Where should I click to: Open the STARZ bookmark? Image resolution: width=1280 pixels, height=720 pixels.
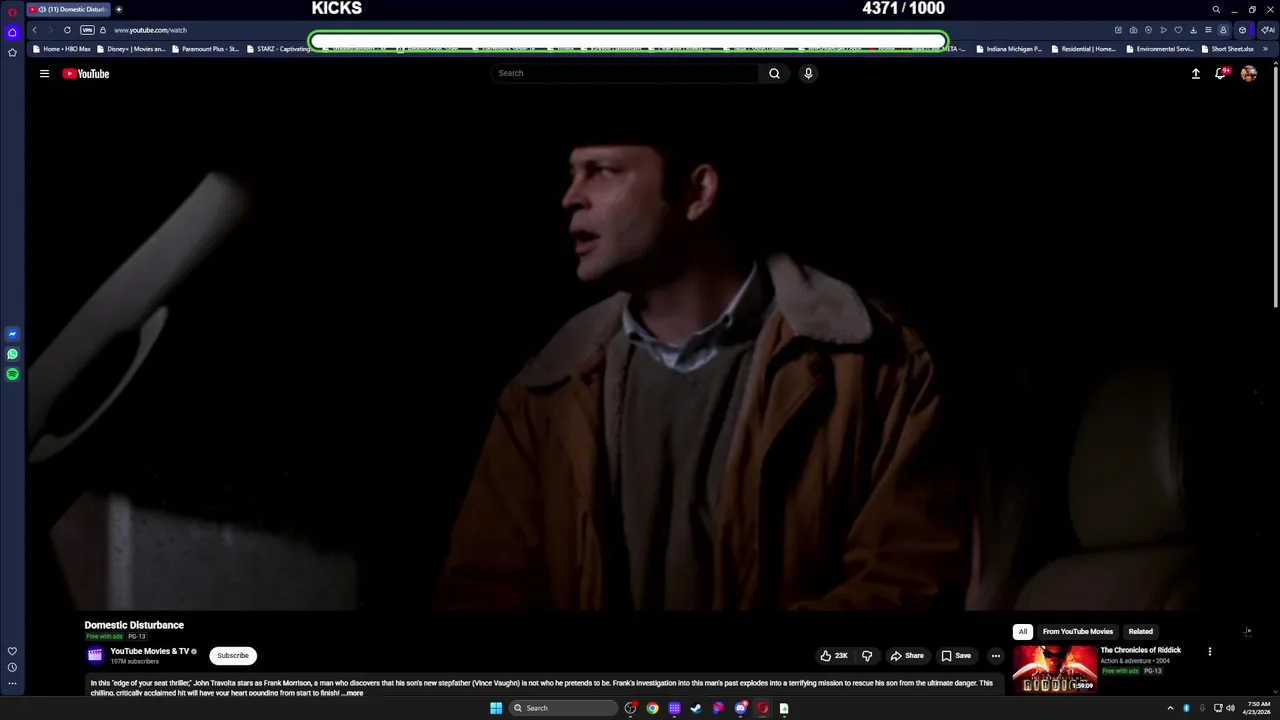(x=278, y=48)
